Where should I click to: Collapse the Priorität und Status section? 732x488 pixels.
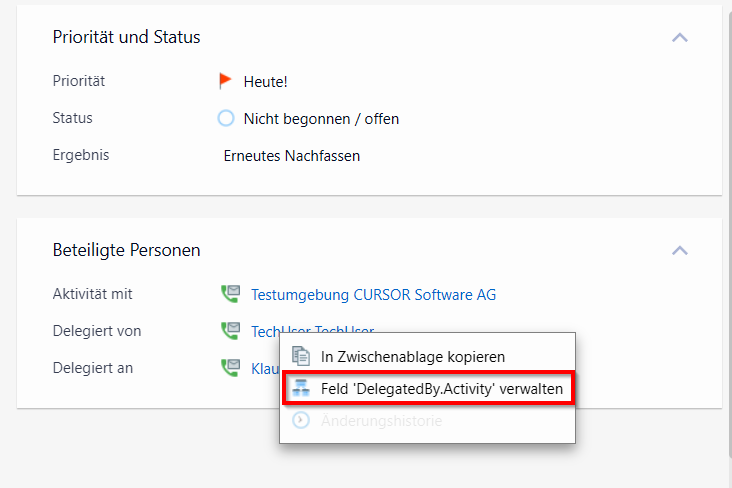[x=680, y=37]
